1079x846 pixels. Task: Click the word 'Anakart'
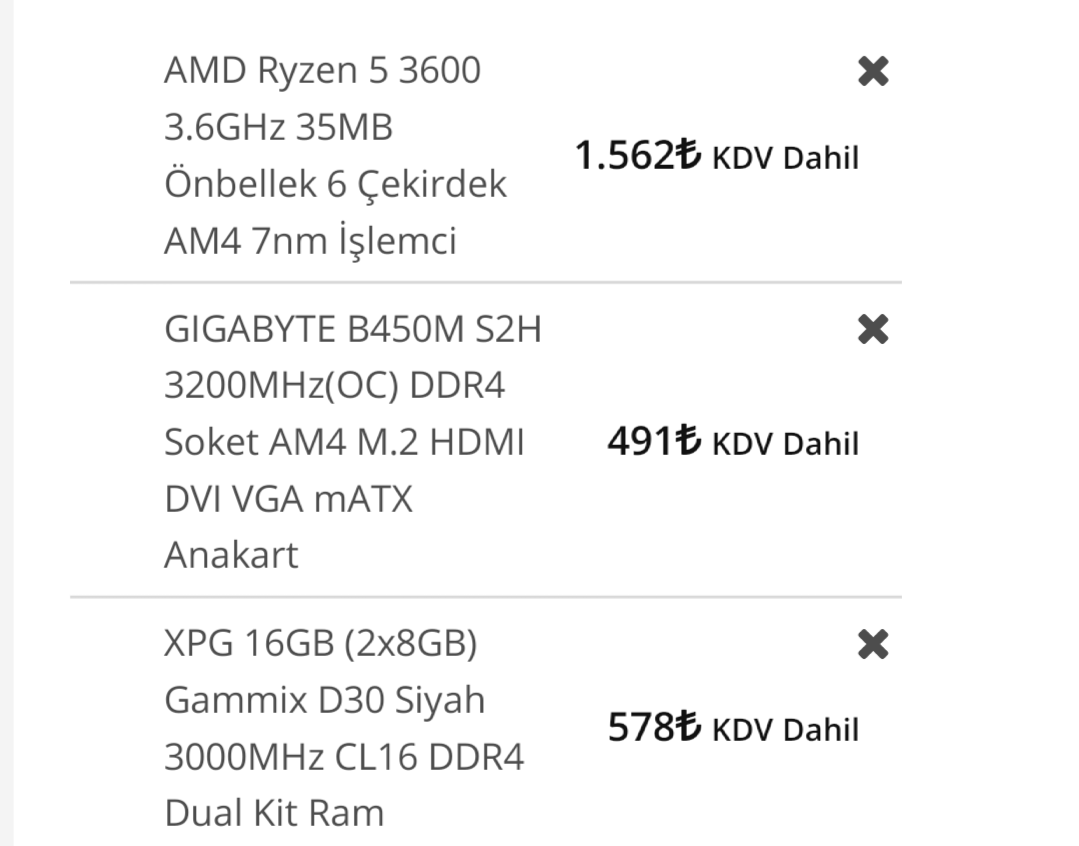pos(231,555)
